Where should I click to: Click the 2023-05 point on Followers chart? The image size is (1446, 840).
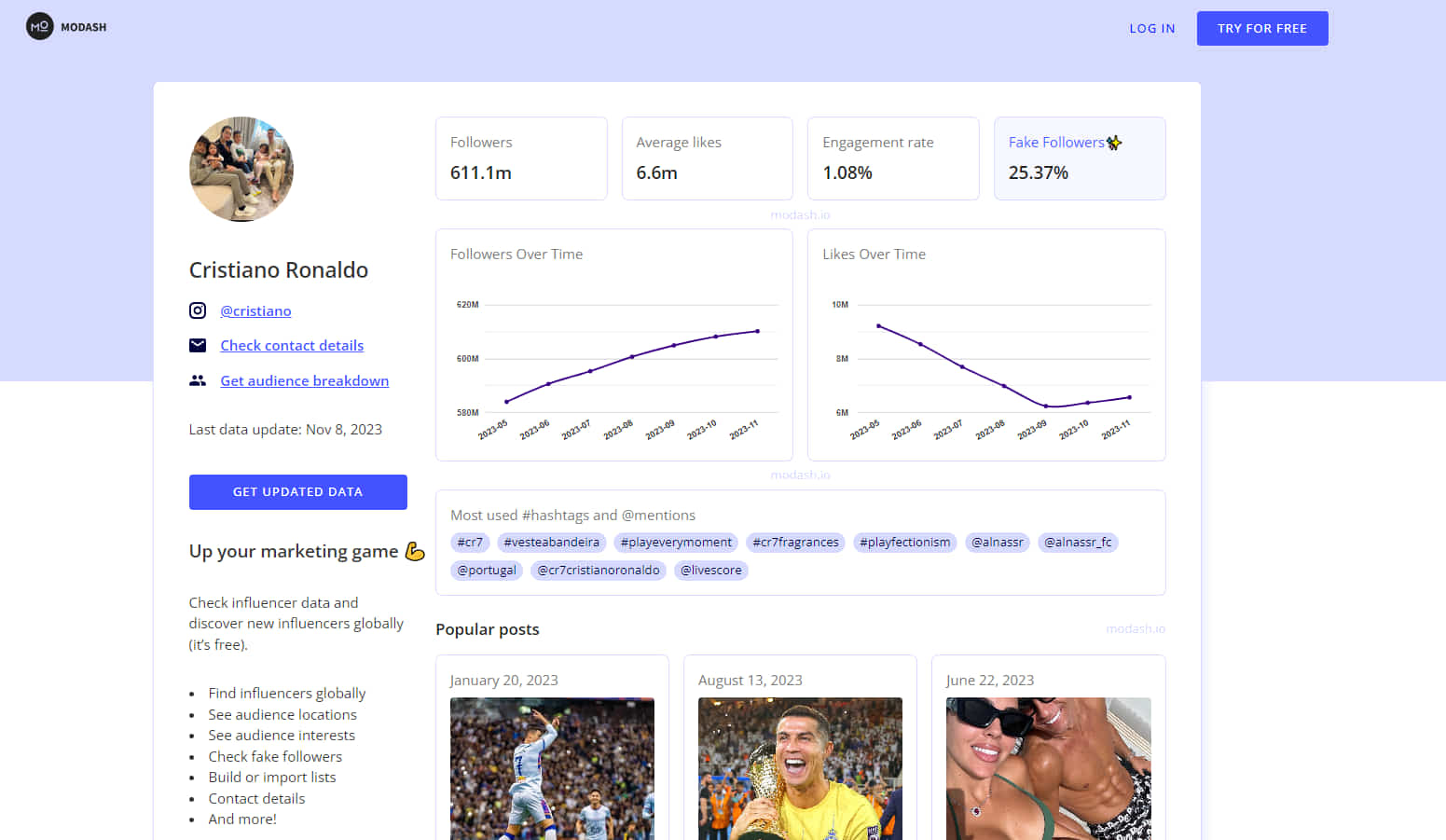click(x=506, y=402)
